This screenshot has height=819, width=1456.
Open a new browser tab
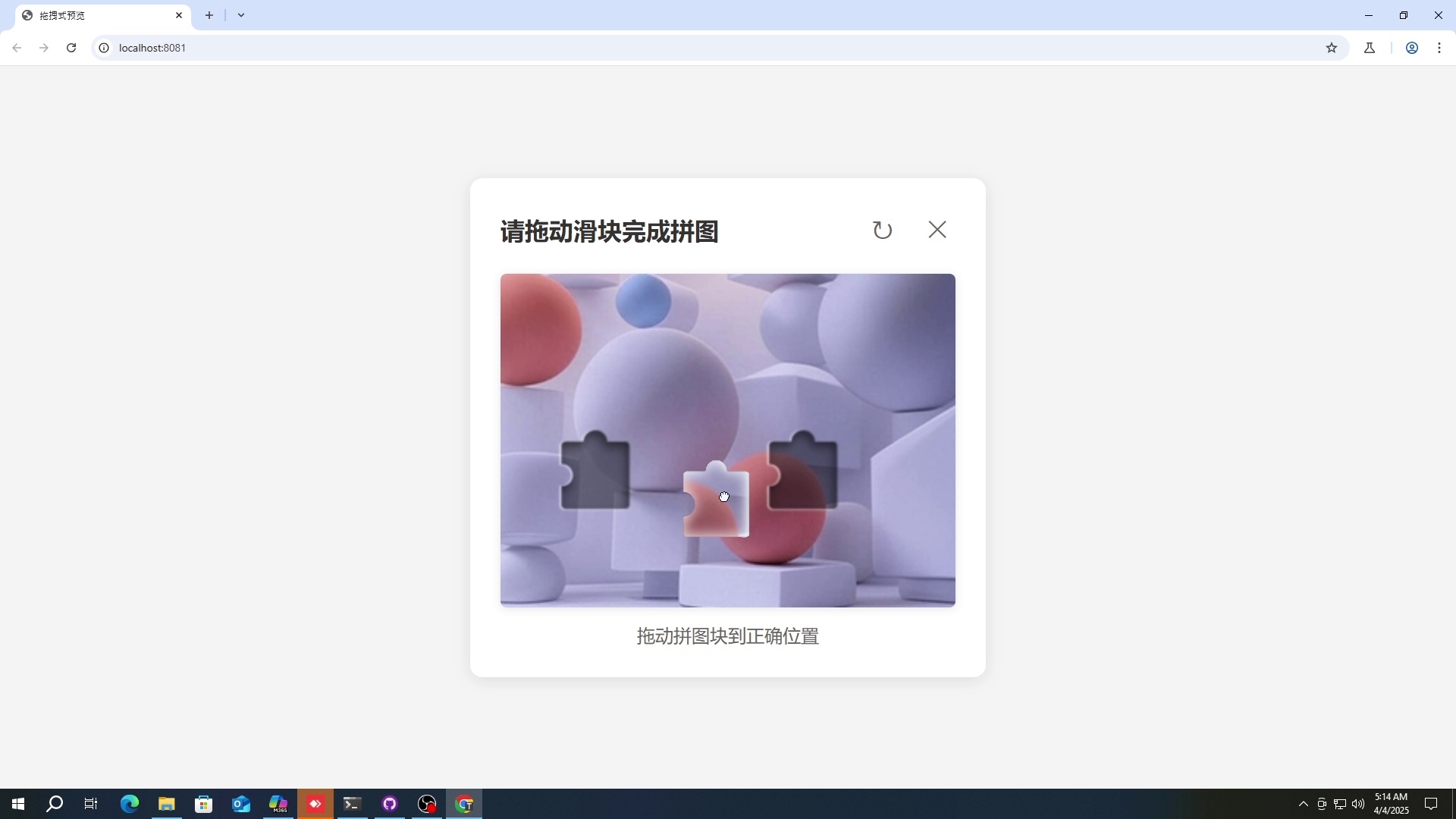coord(209,15)
